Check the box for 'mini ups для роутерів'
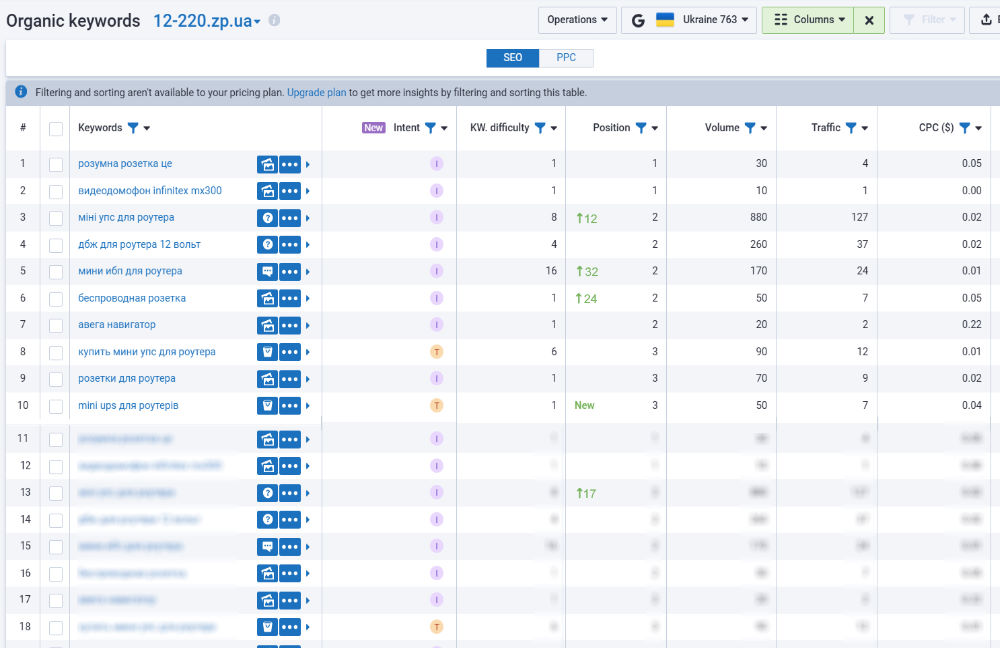The width and height of the screenshot is (1000, 648). [x=56, y=406]
